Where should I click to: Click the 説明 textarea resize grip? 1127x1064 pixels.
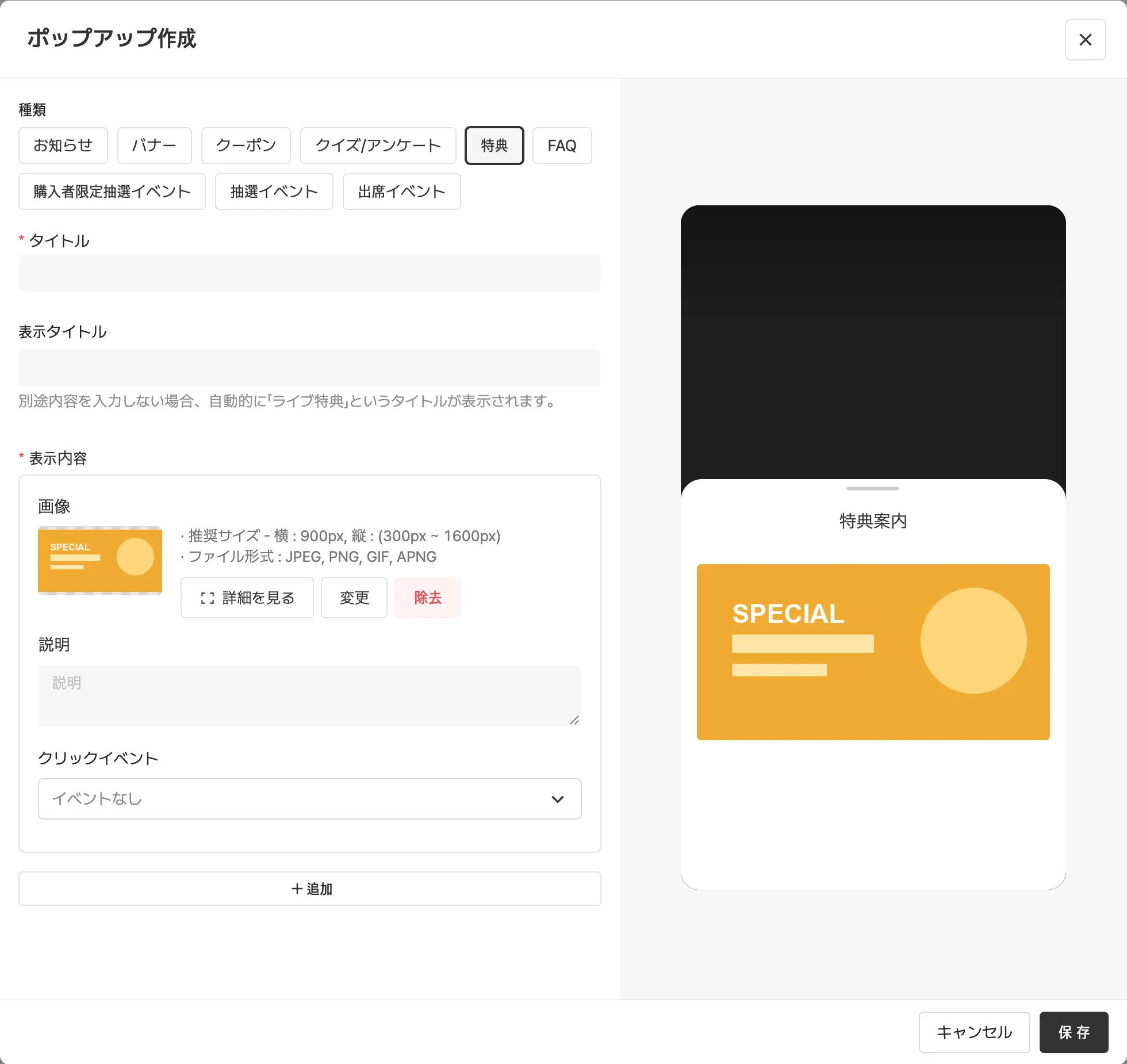(x=574, y=720)
